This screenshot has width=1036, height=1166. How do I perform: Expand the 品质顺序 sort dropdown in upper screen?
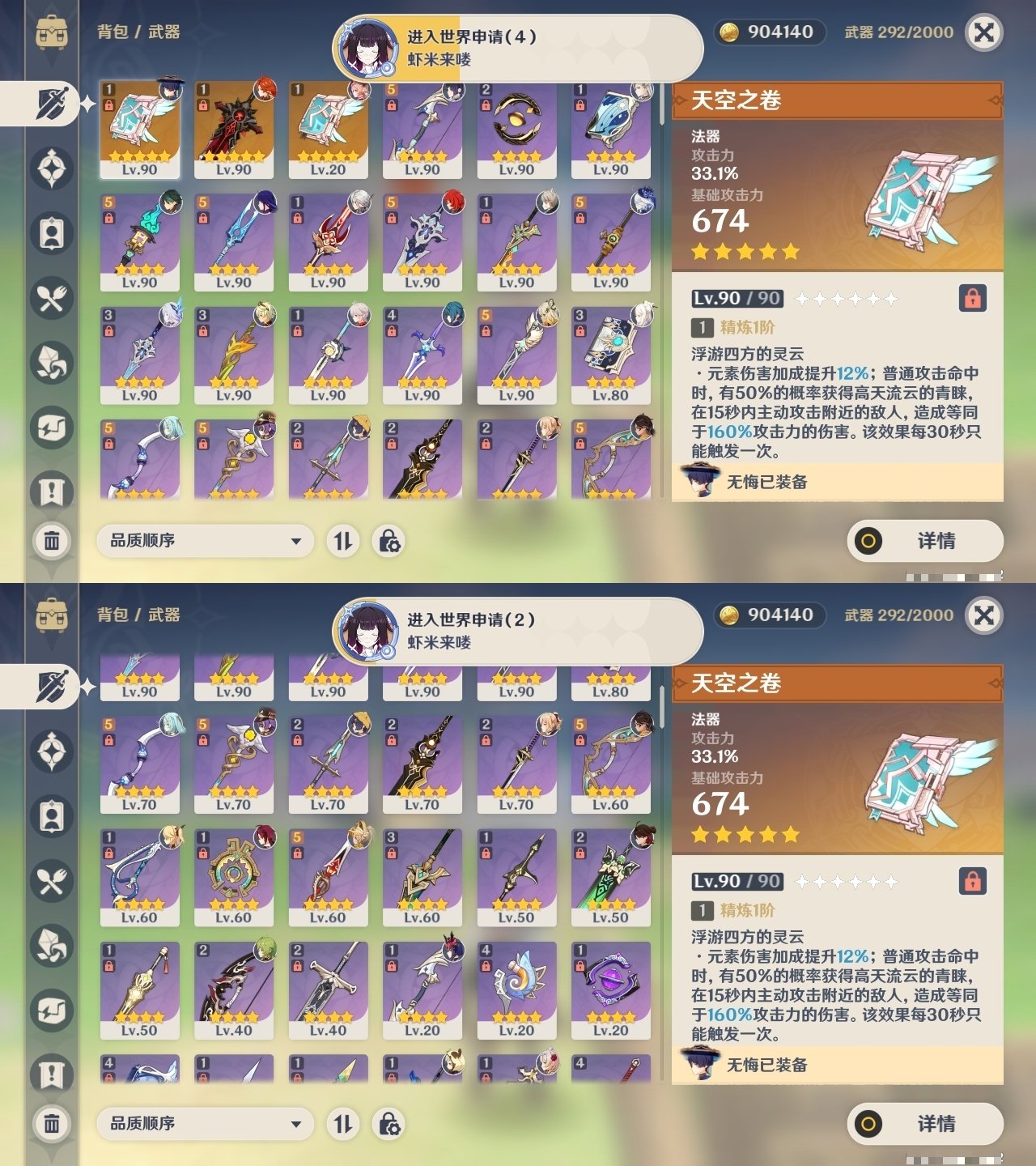(x=206, y=541)
